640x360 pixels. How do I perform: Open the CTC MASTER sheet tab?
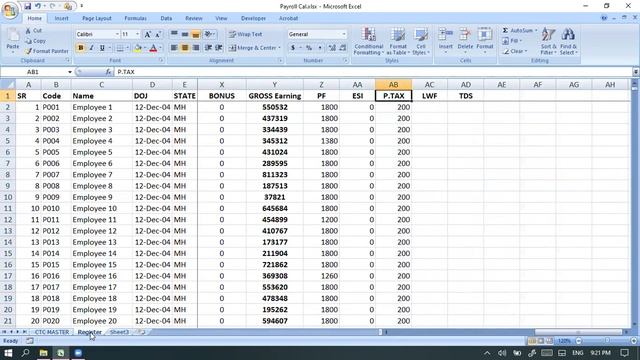(52, 332)
